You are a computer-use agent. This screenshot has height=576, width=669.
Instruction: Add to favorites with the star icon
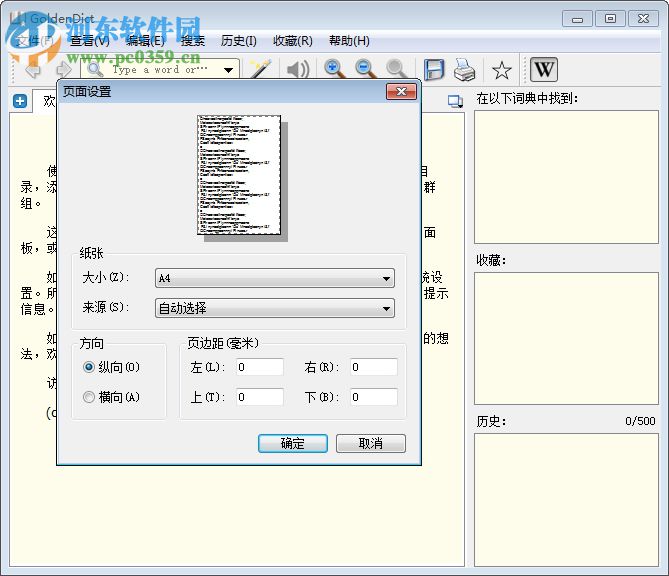coord(502,70)
